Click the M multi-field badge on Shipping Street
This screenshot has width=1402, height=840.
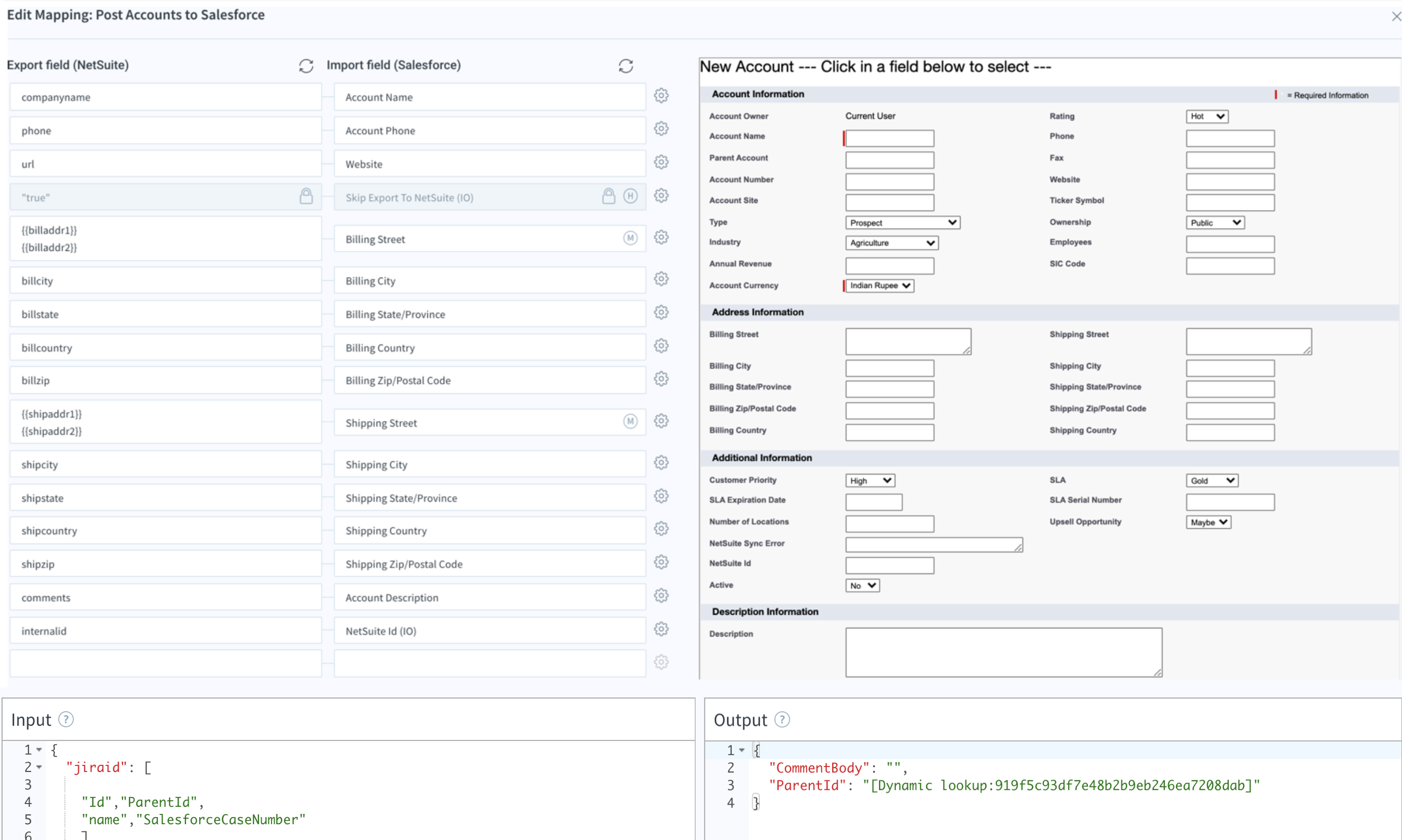[x=630, y=422]
